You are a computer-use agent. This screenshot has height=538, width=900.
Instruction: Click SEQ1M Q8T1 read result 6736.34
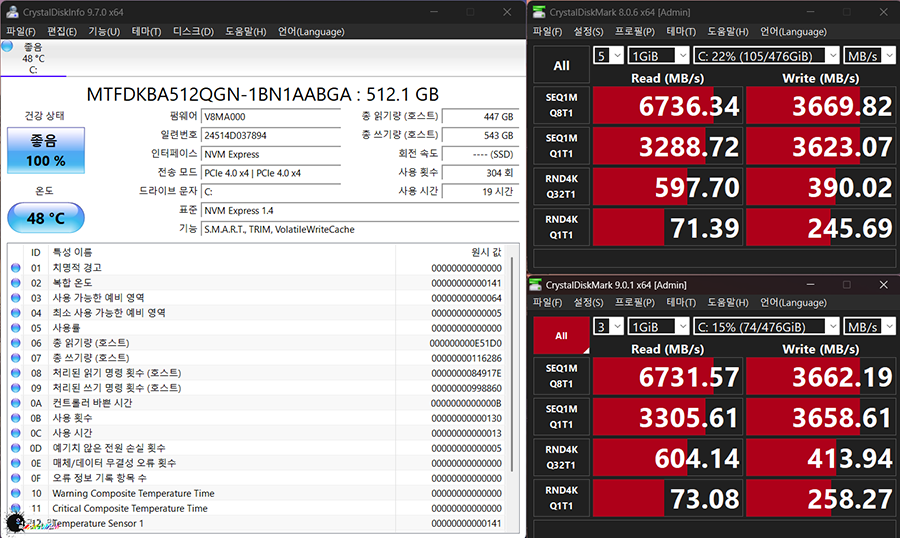pos(668,106)
